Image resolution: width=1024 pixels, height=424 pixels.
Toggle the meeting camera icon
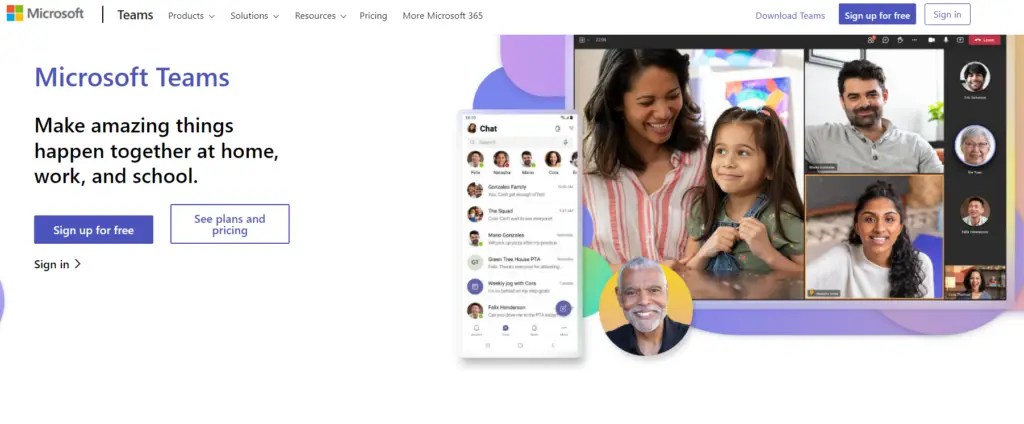click(932, 40)
